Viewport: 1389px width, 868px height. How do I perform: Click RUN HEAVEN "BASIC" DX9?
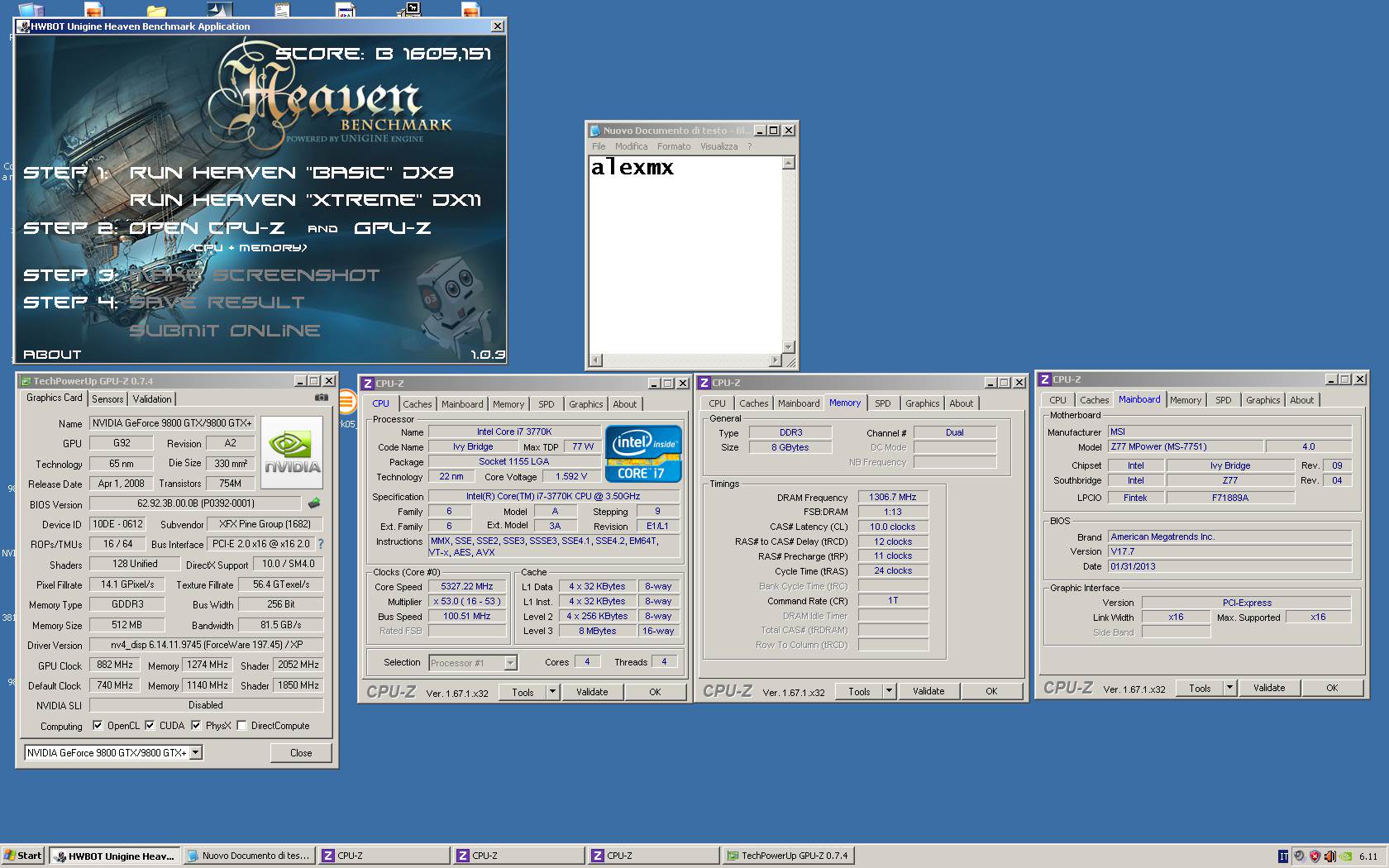291,173
